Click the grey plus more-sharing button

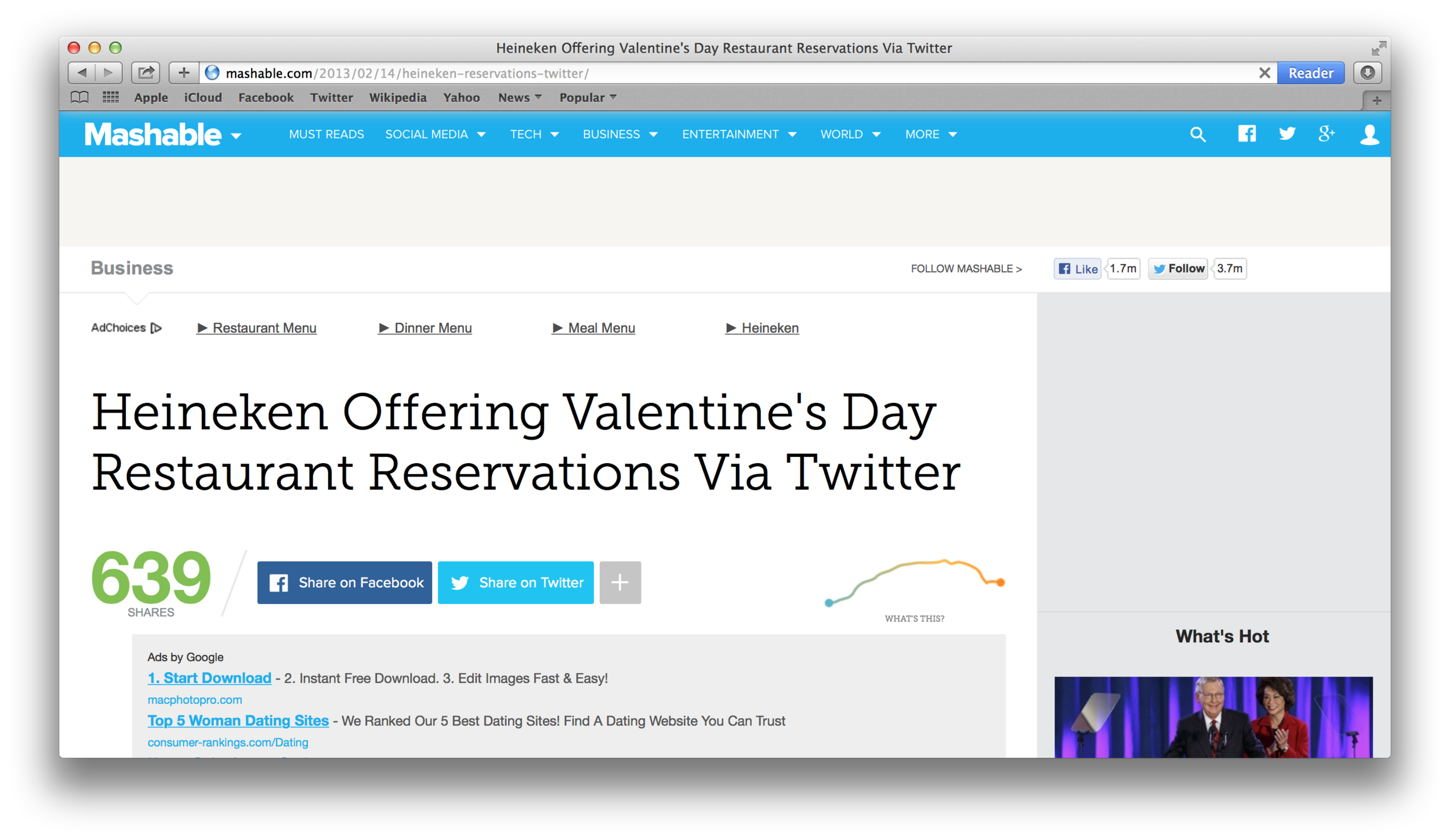click(620, 582)
